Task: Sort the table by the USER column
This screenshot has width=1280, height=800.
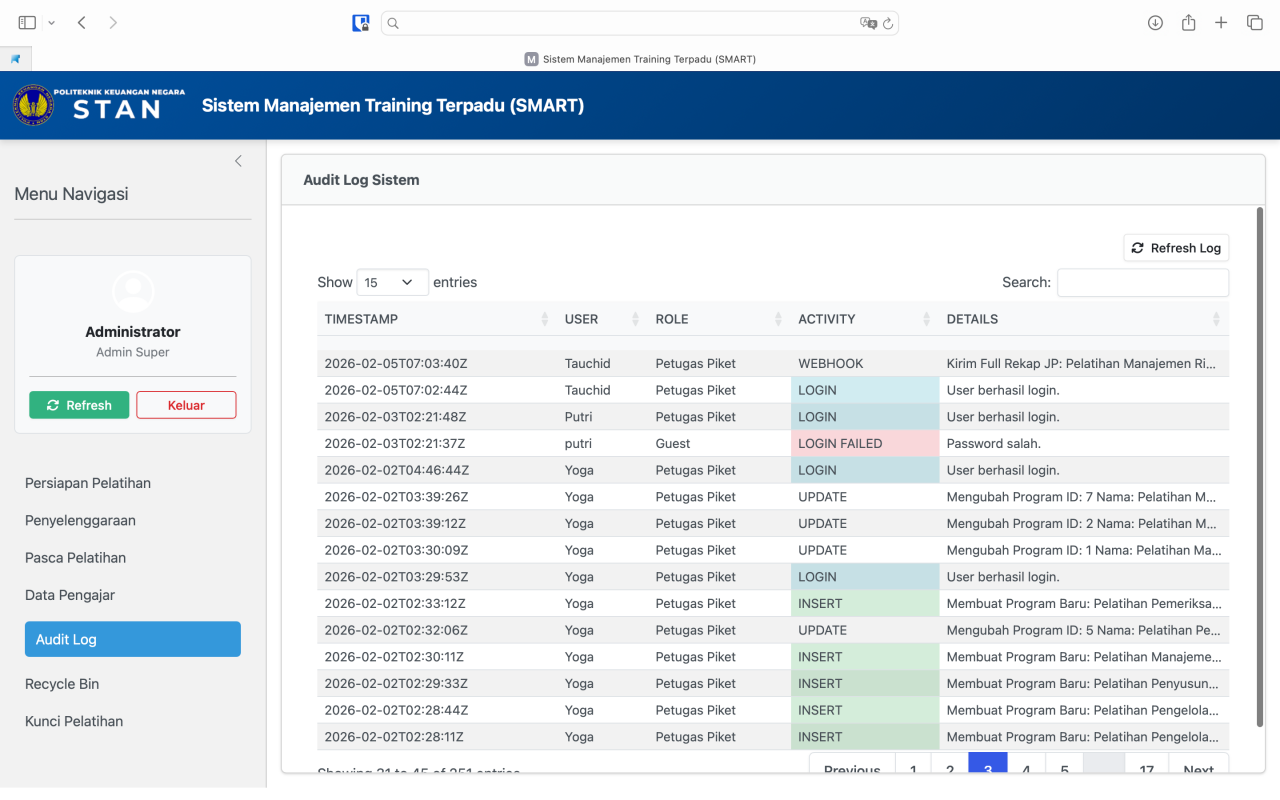Action: pos(600,319)
